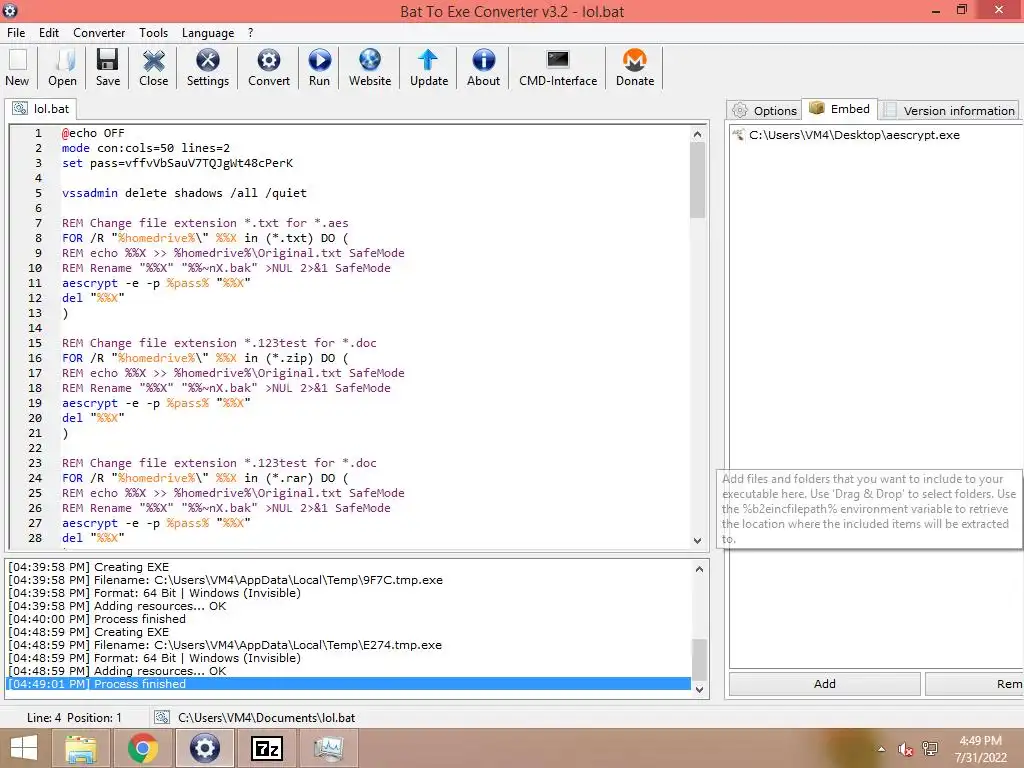The width and height of the screenshot is (1024, 768).
Task: Click the Add embed file button
Action: pyautogui.click(x=825, y=684)
